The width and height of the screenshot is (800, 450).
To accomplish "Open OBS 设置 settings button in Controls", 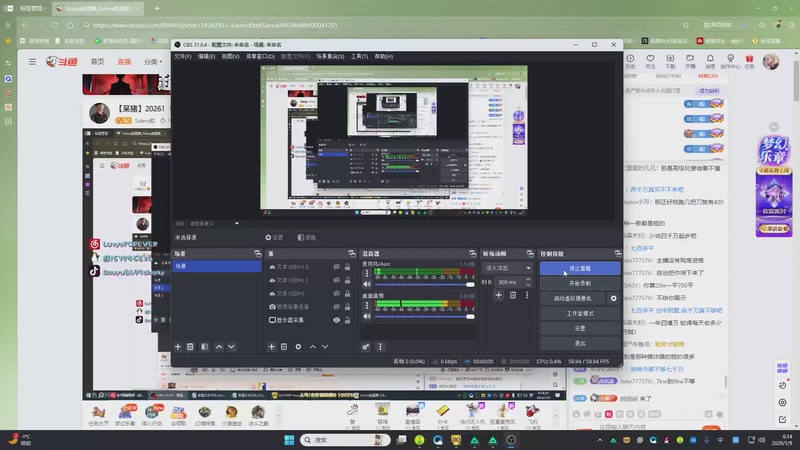I will [x=580, y=329].
